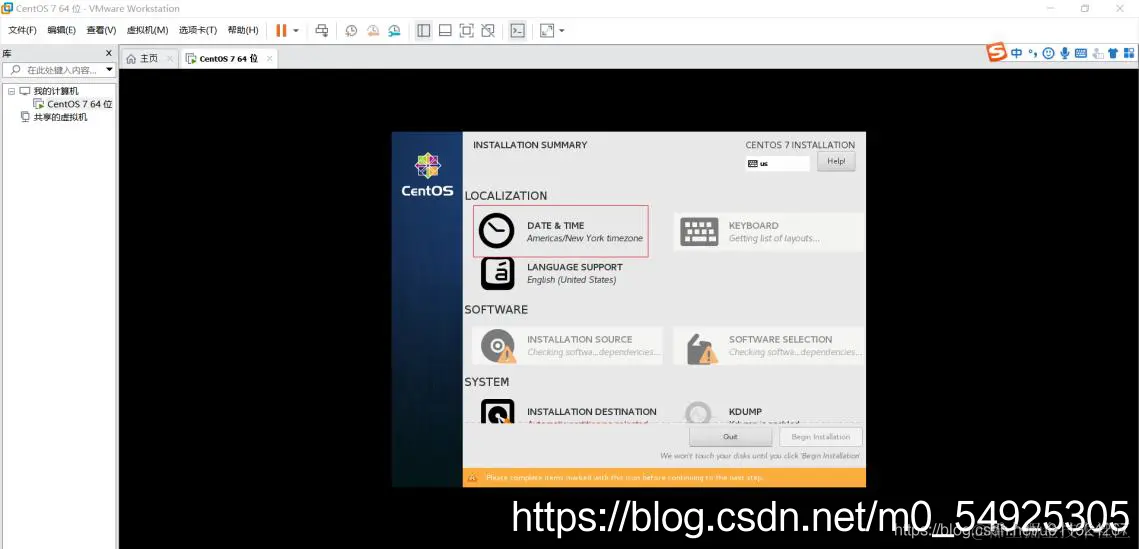
Task: Click the SYSTEM section heading
Action: click(487, 381)
